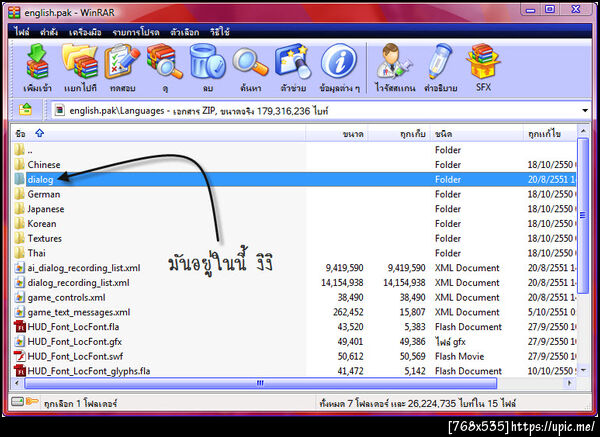
Task: Select game_text_messages.xml file name
Action: [79, 312]
